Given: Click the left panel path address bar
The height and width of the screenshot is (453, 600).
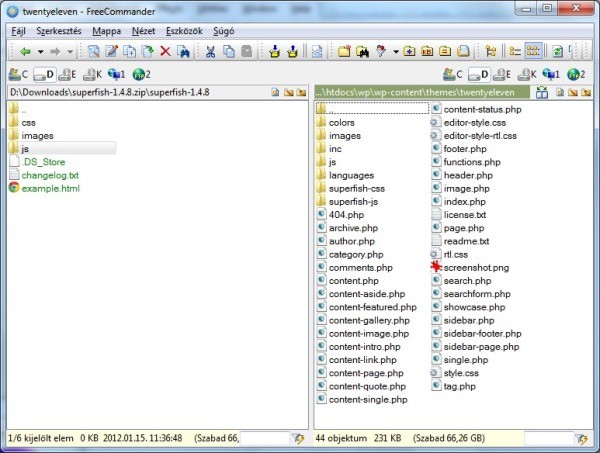Looking at the screenshot, I should [x=138, y=92].
